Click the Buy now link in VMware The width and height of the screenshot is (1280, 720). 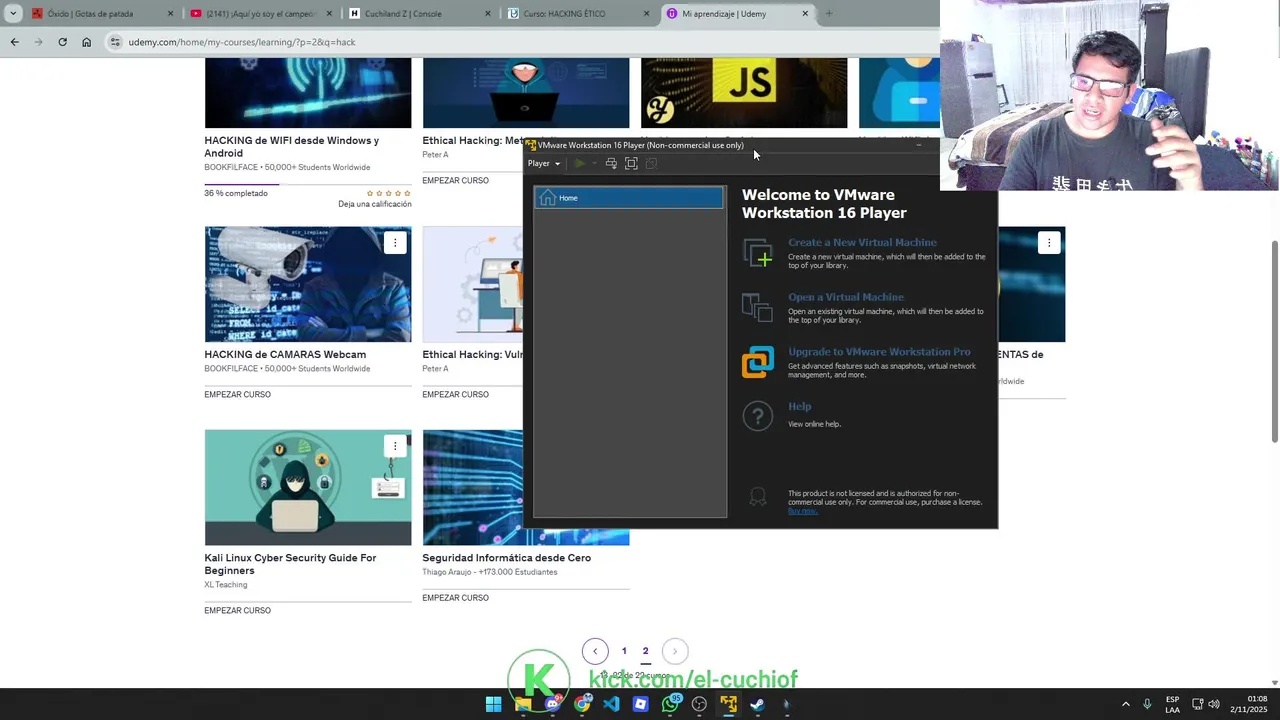click(x=802, y=511)
